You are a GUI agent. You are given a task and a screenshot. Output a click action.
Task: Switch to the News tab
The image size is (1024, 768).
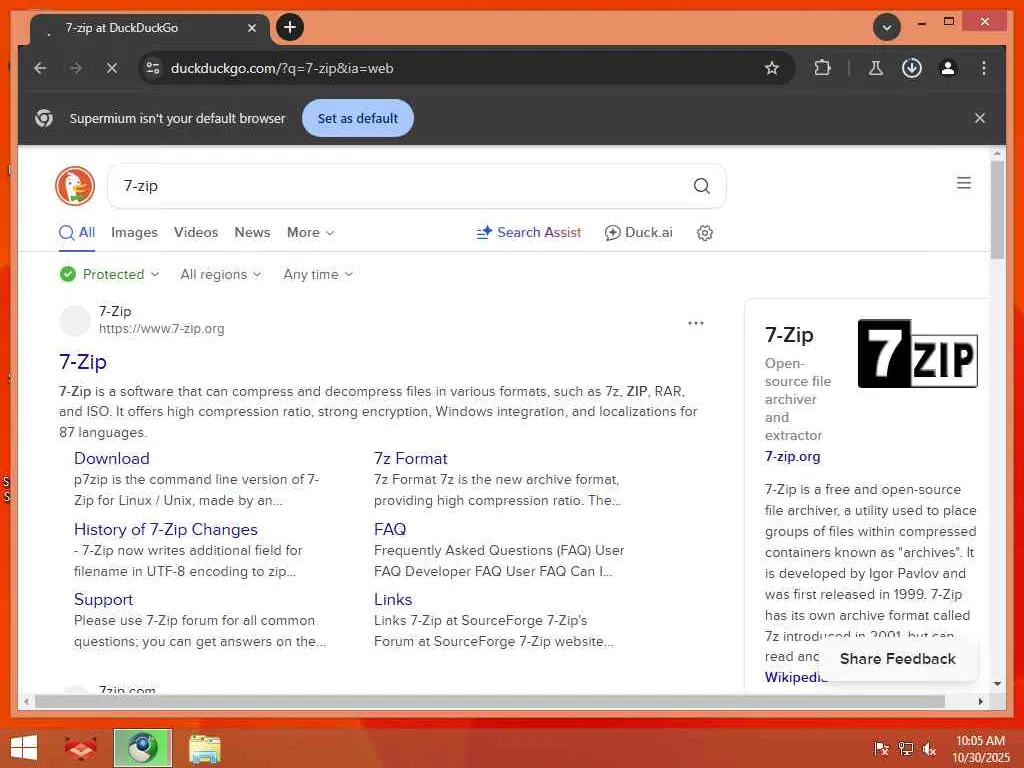252,232
